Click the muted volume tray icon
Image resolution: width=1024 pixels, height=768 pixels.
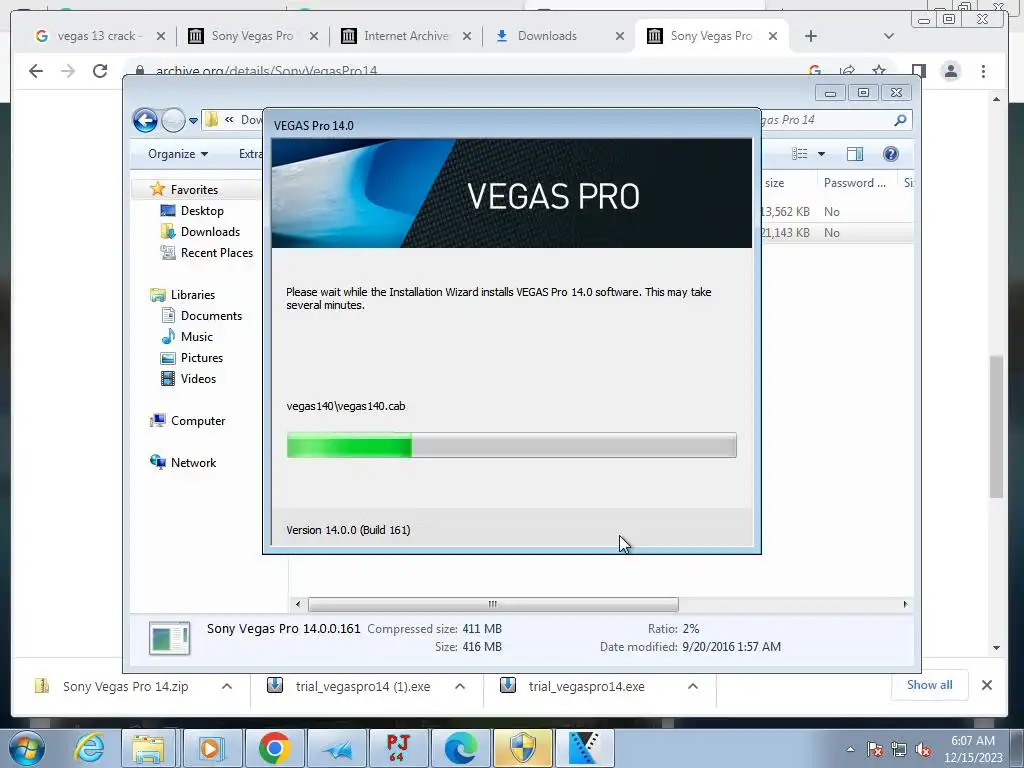pyautogui.click(x=923, y=750)
